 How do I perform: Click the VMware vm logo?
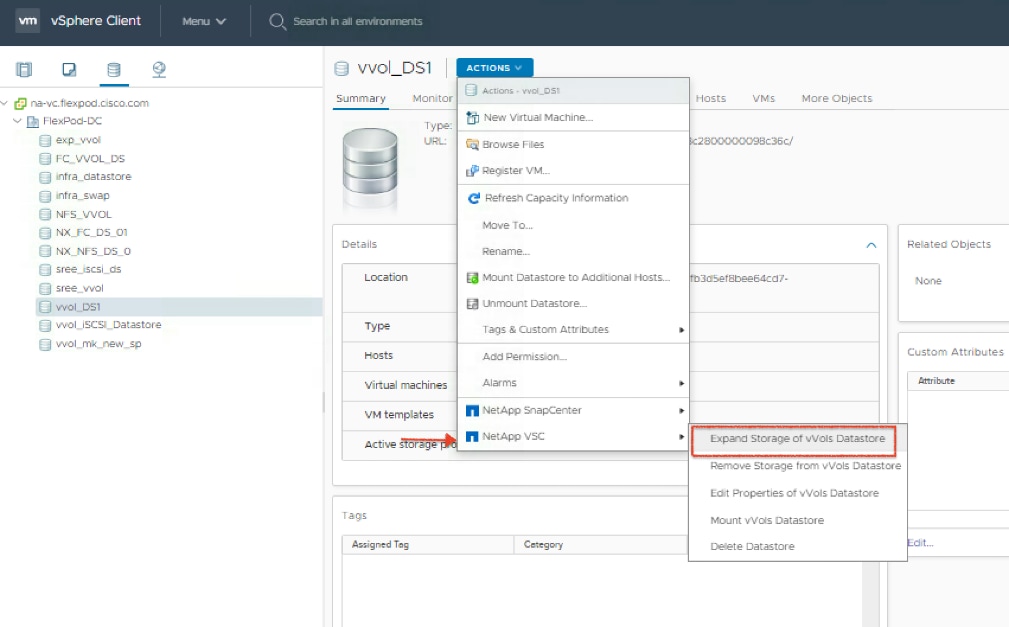coord(28,21)
